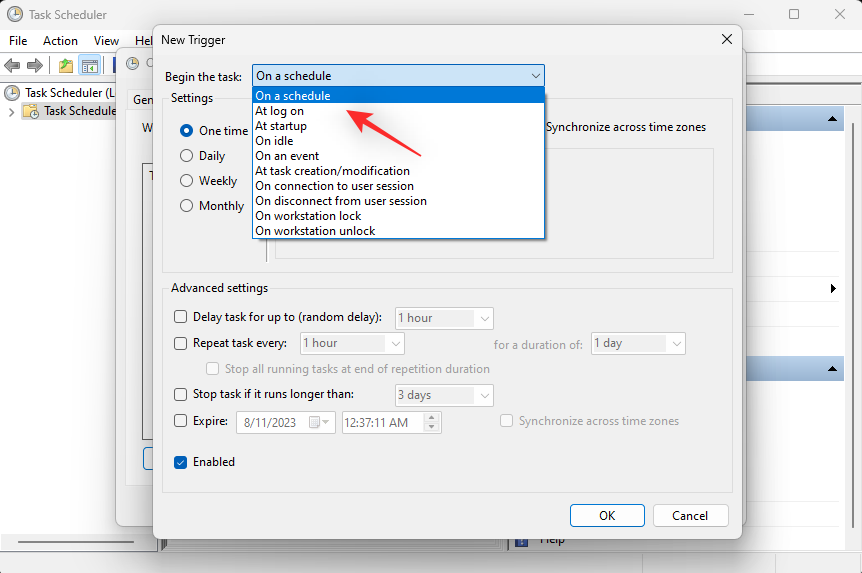
Task: Click the Up One Level folder icon
Action: tap(66, 66)
